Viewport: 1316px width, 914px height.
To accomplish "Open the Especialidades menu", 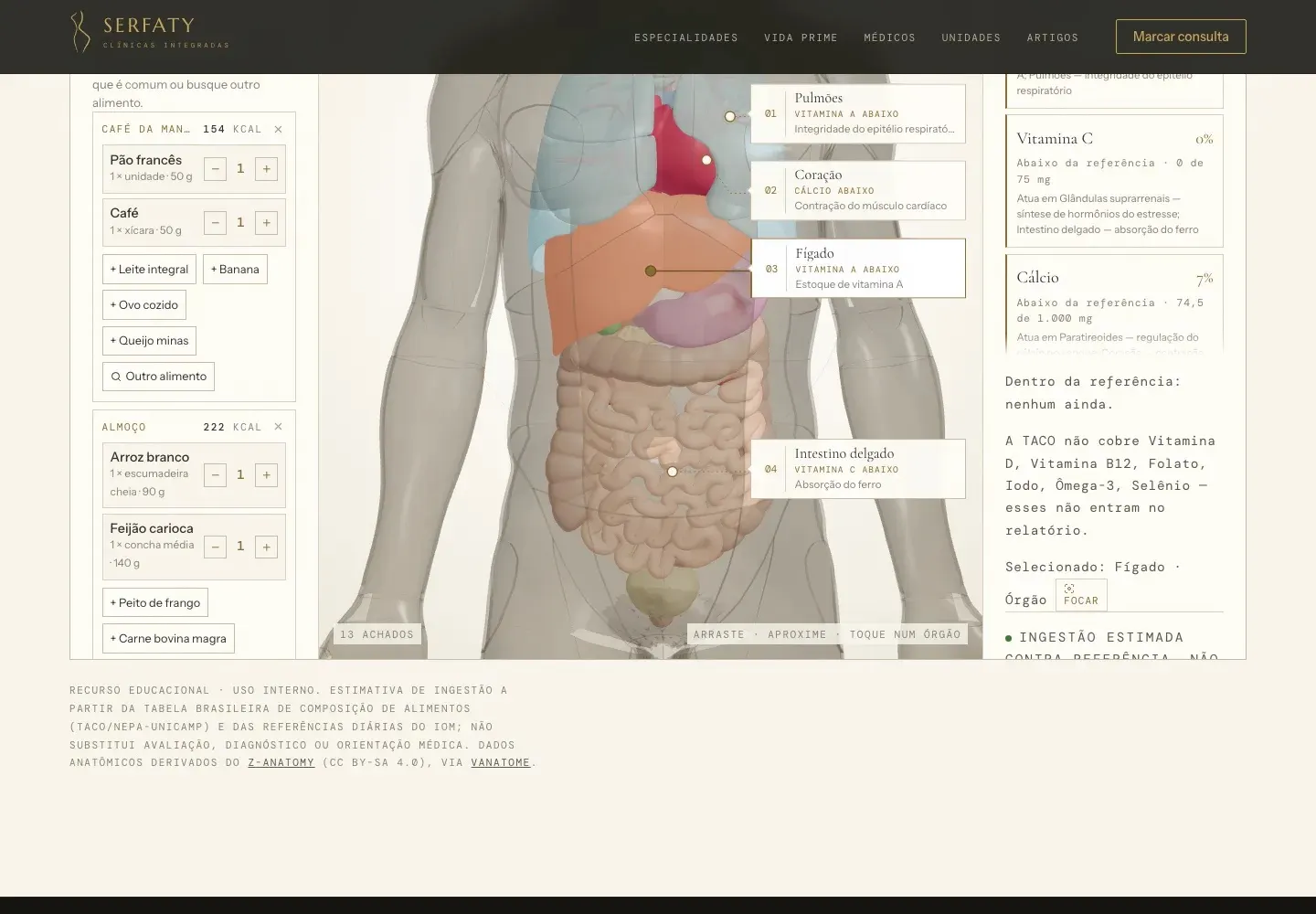I will click(686, 37).
